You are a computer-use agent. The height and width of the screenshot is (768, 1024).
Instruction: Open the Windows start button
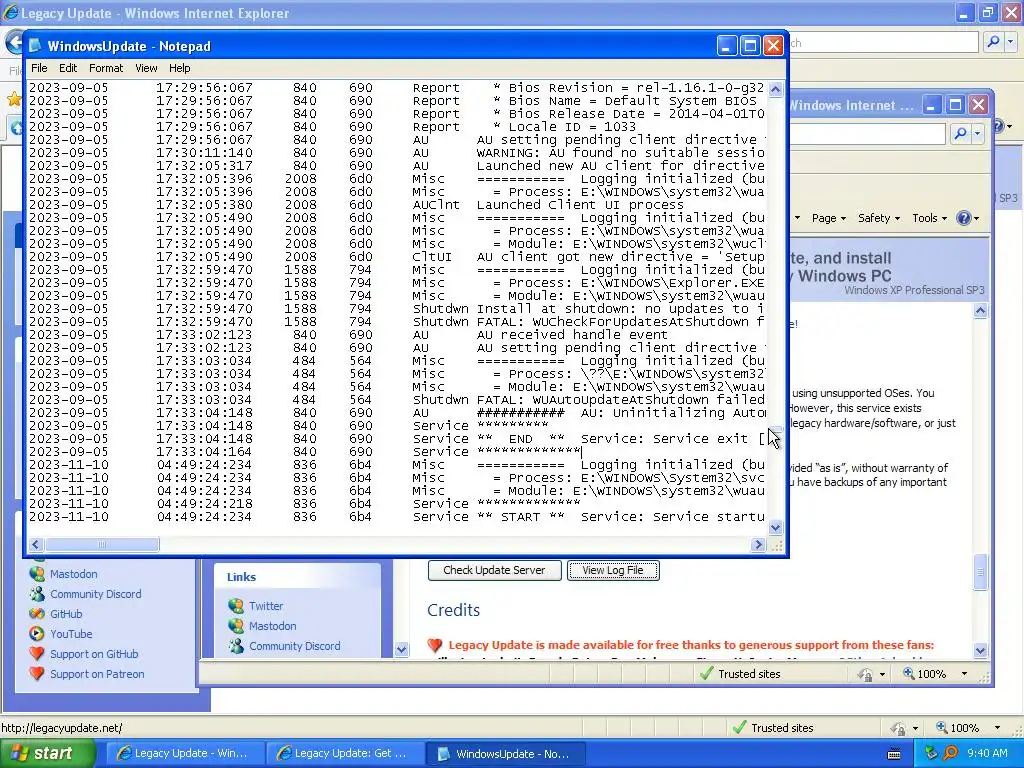47,754
